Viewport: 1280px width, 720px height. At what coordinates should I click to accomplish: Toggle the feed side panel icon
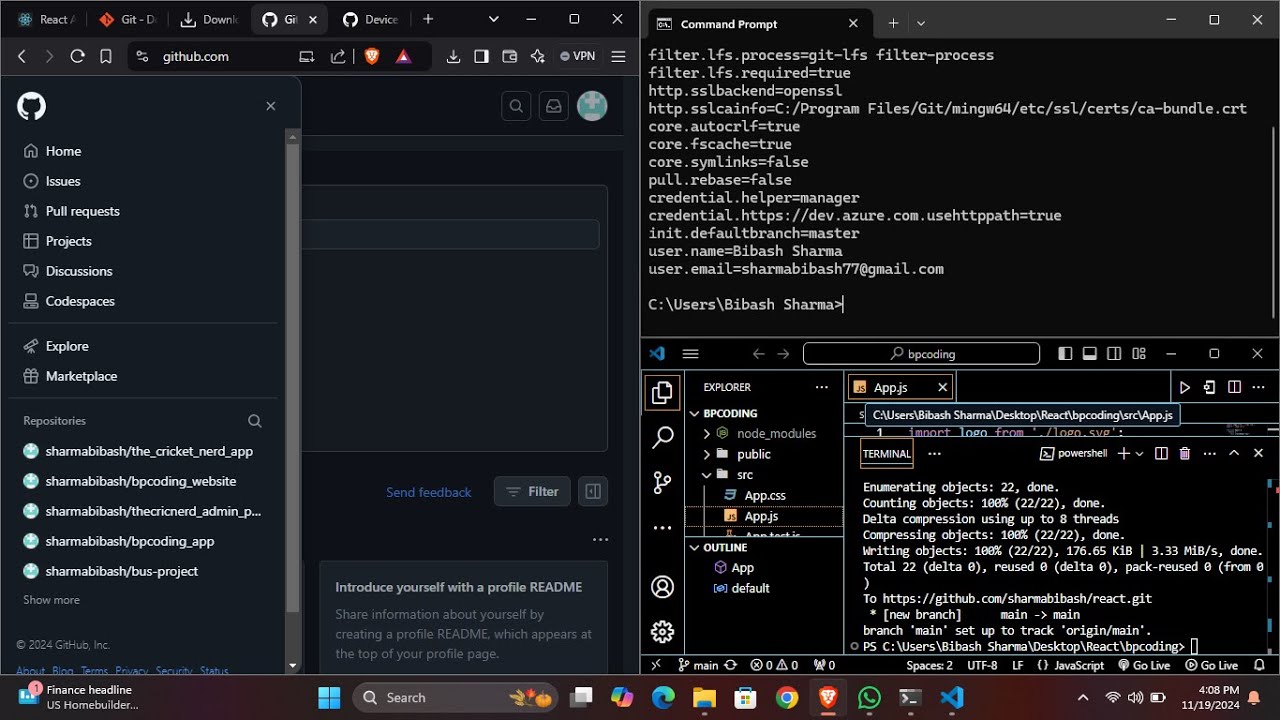coord(593,491)
